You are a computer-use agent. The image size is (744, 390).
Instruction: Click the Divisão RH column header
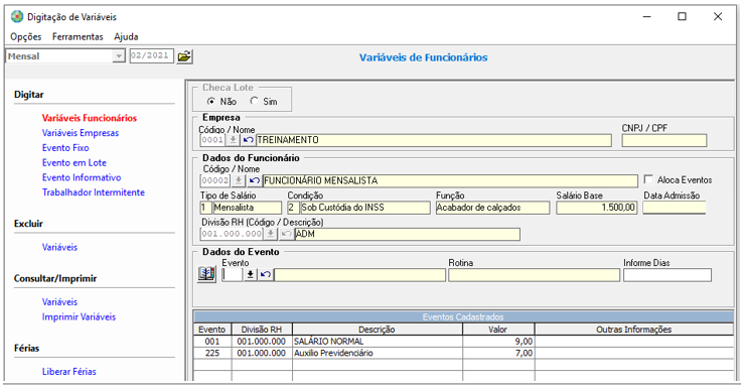pos(261,329)
